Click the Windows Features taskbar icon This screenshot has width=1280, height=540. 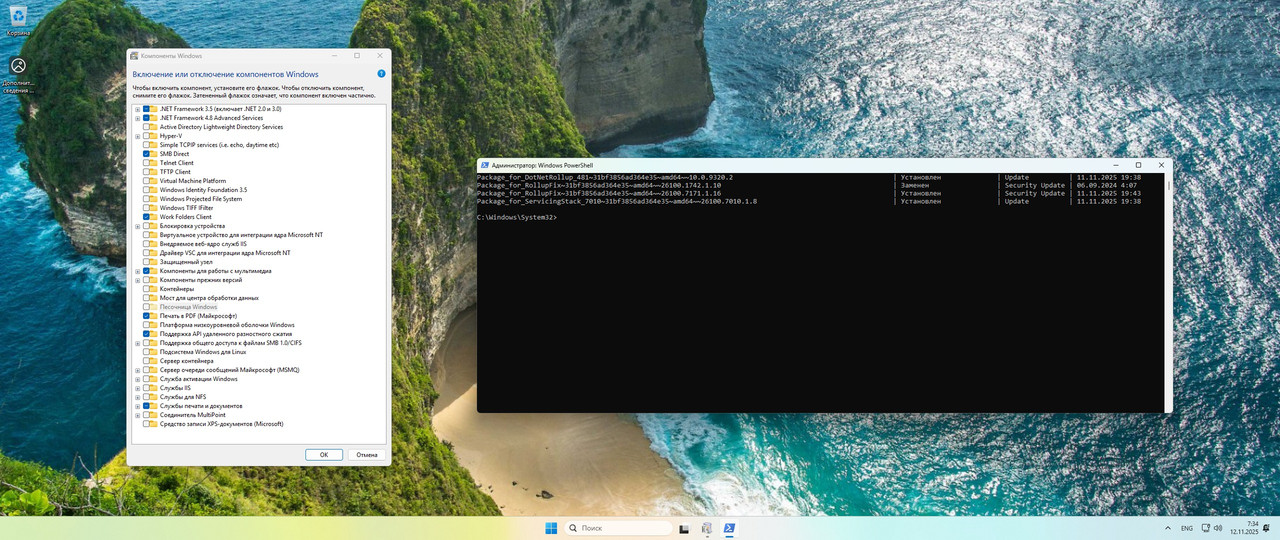pos(707,528)
